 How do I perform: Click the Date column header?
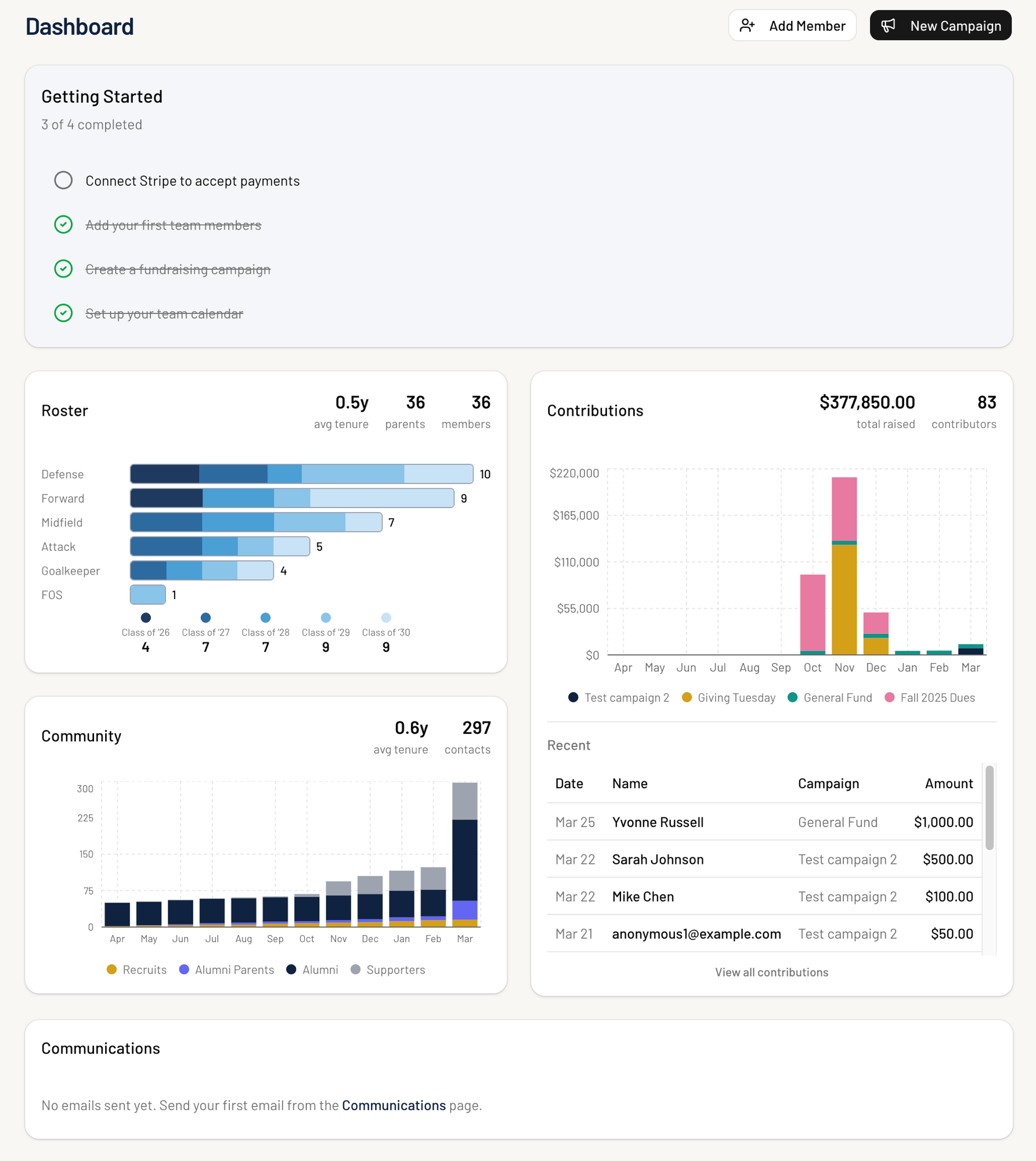click(569, 784)
